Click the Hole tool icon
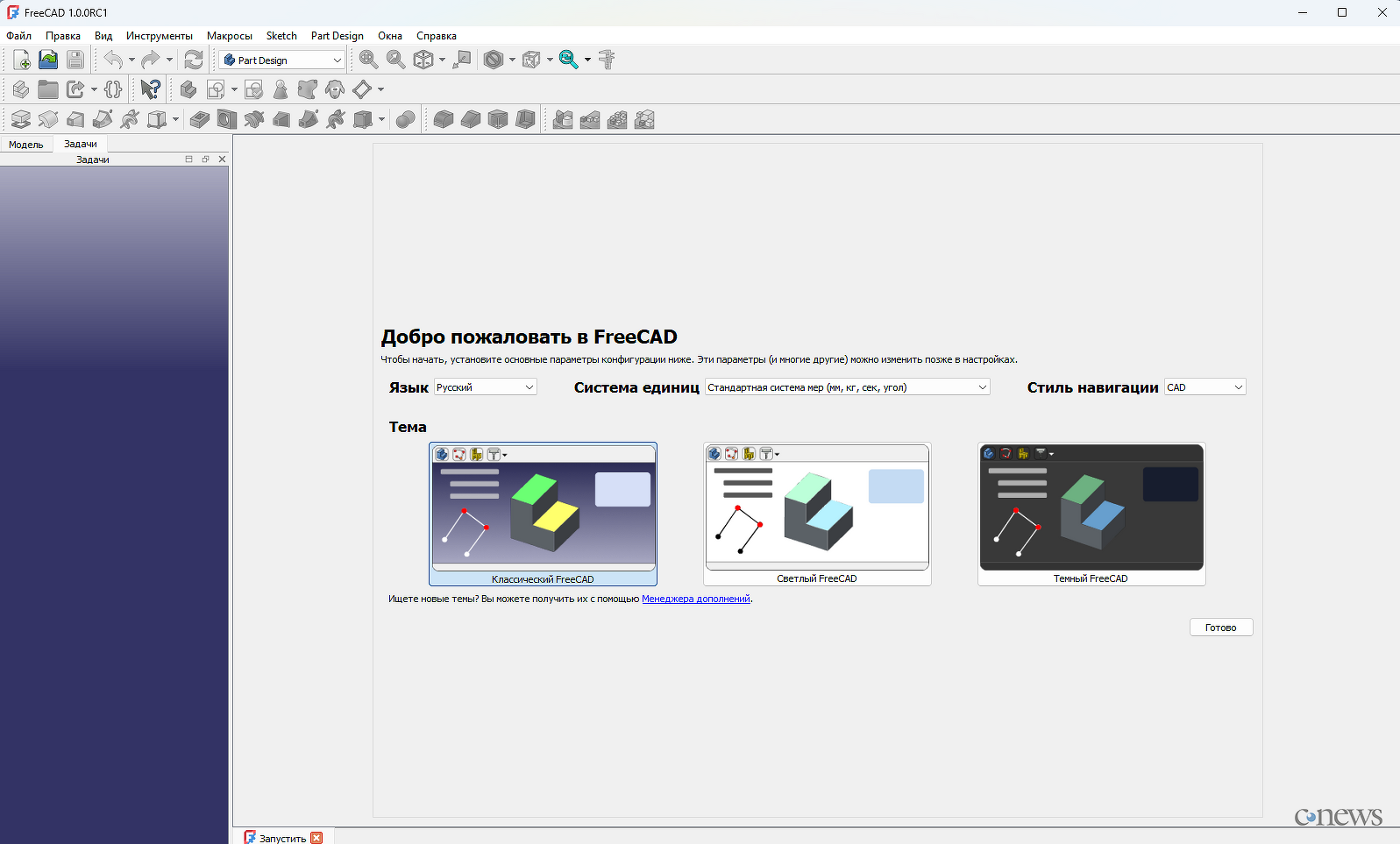Viewport: 1400px width, 844px height. (x=227, y=119)
